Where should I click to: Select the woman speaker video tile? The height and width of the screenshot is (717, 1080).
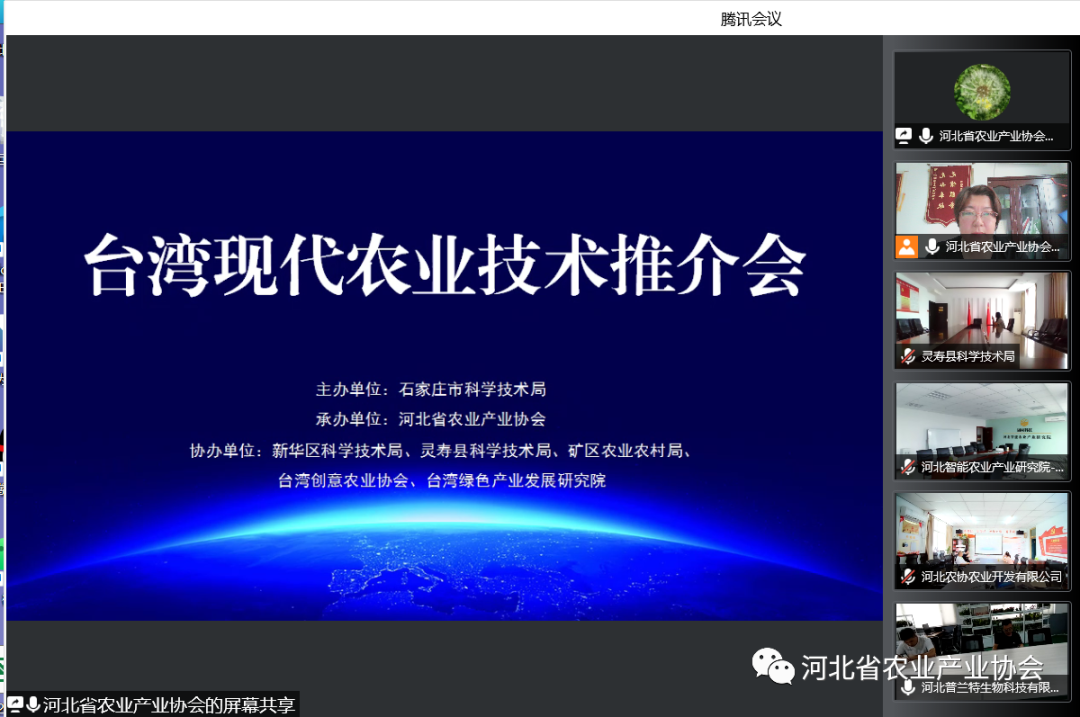pyautogui.click(x=982, y=211)
